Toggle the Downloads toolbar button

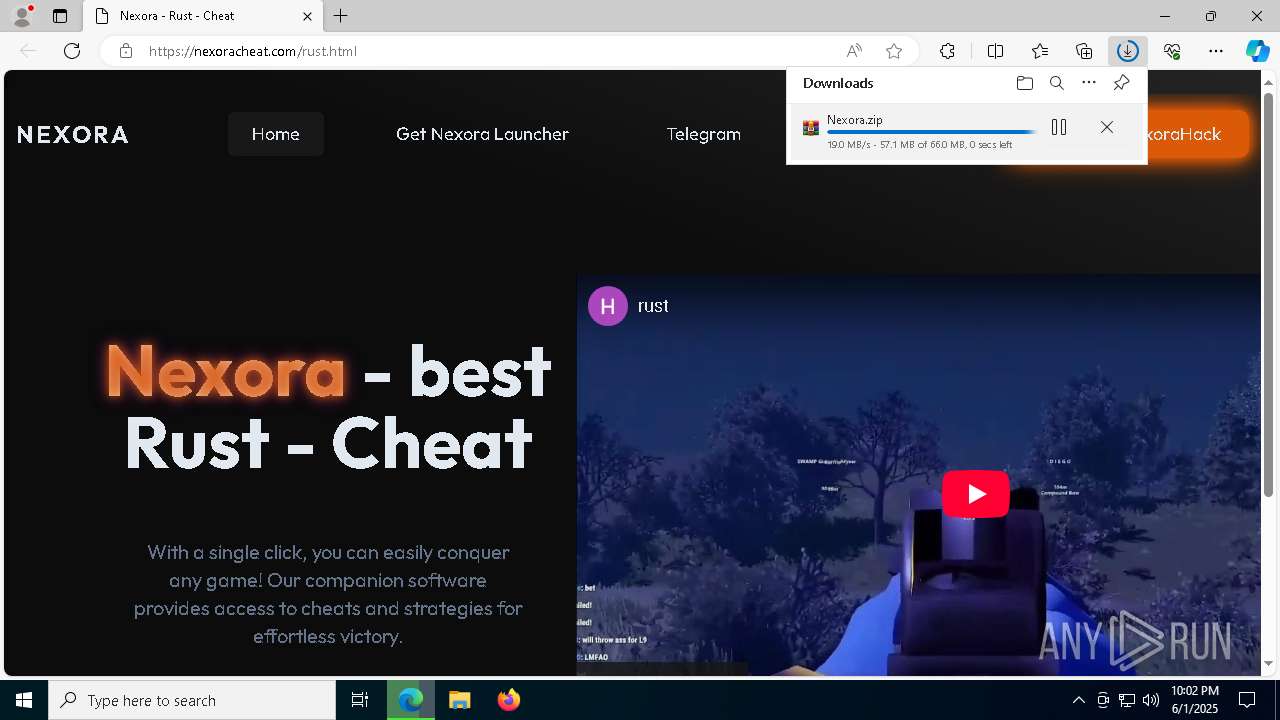pyautogui.click(x=1128, y=51)
